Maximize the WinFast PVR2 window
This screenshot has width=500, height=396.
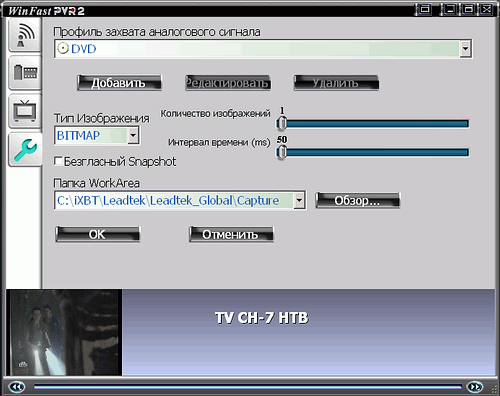click(468, 9)
